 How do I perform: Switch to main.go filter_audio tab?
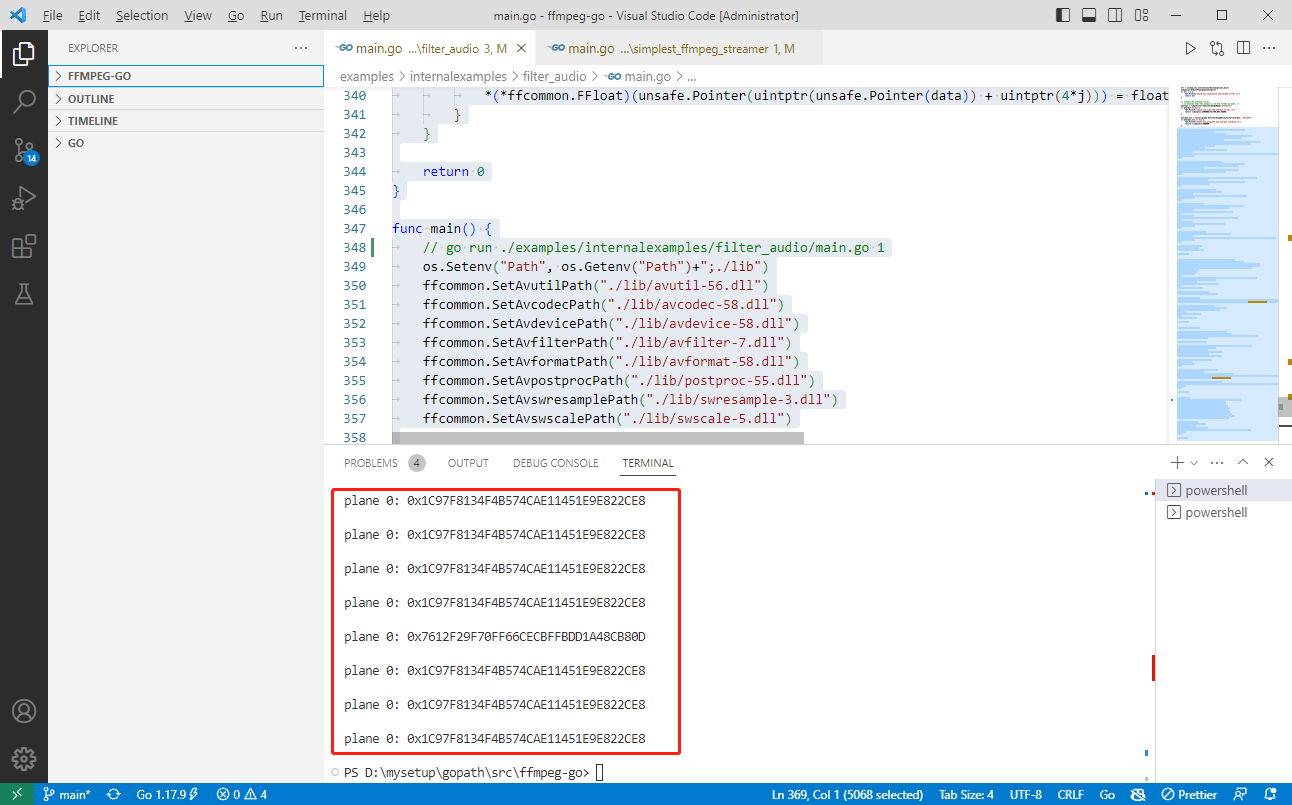[430, 48]
